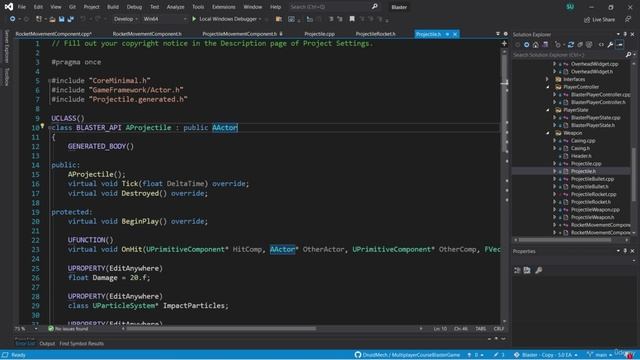Click the Solution Explorer Home icon
640x360 pixels.
pyautogui.click(x=536, y=44)
